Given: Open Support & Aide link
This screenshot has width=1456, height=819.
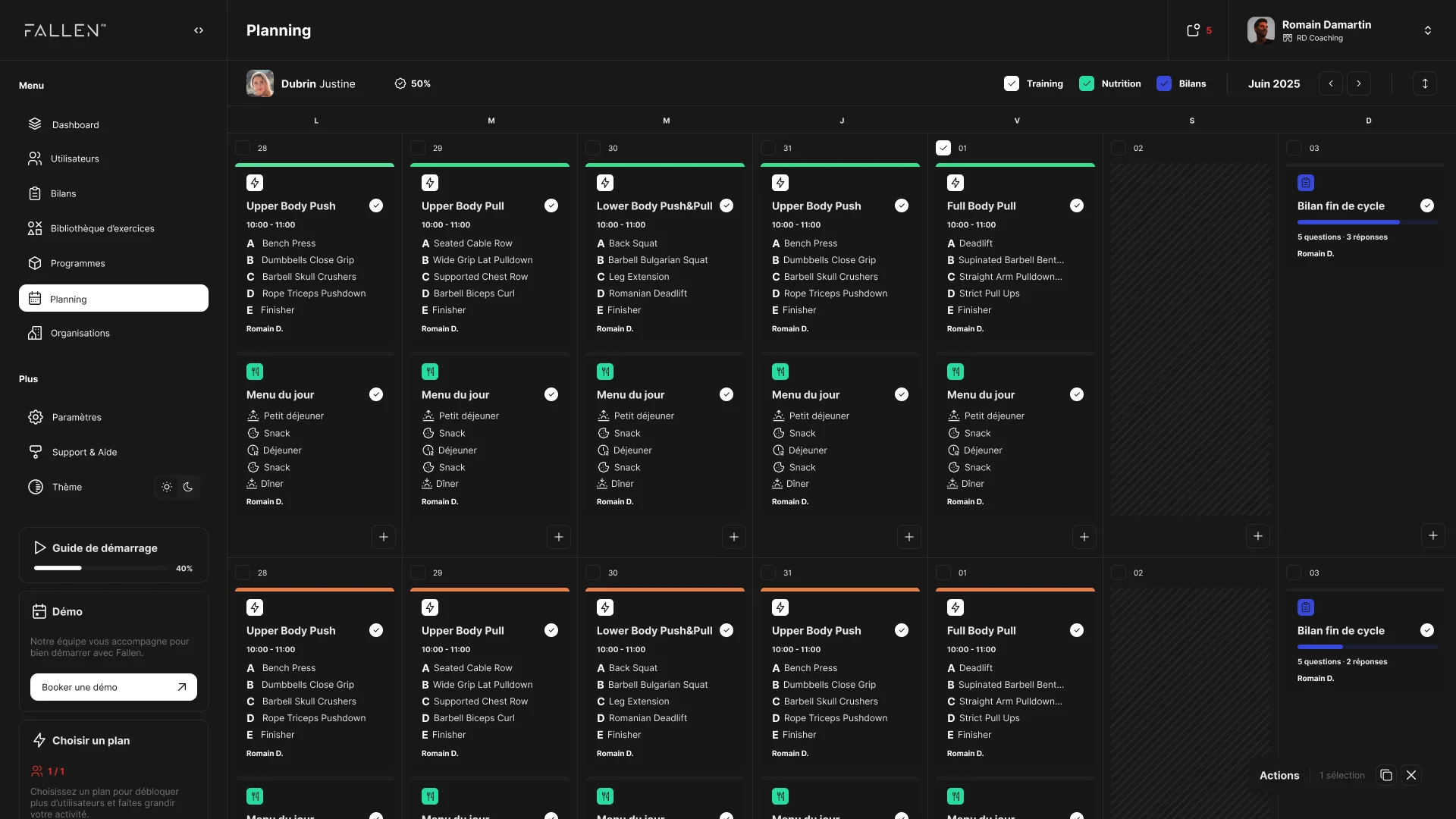Looking at the screenshot, I should pyautogui.click(x=114, y=452).
